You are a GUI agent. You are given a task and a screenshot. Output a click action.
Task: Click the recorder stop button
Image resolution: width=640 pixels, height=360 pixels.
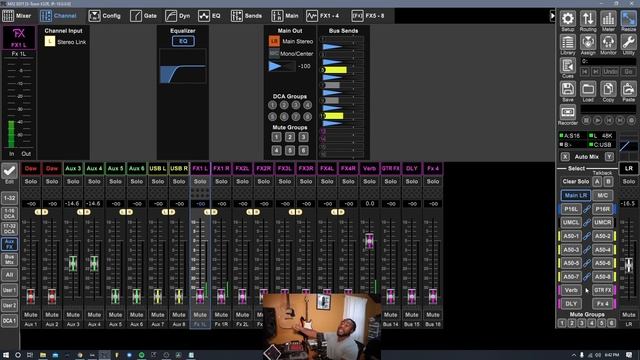(586, 120)
